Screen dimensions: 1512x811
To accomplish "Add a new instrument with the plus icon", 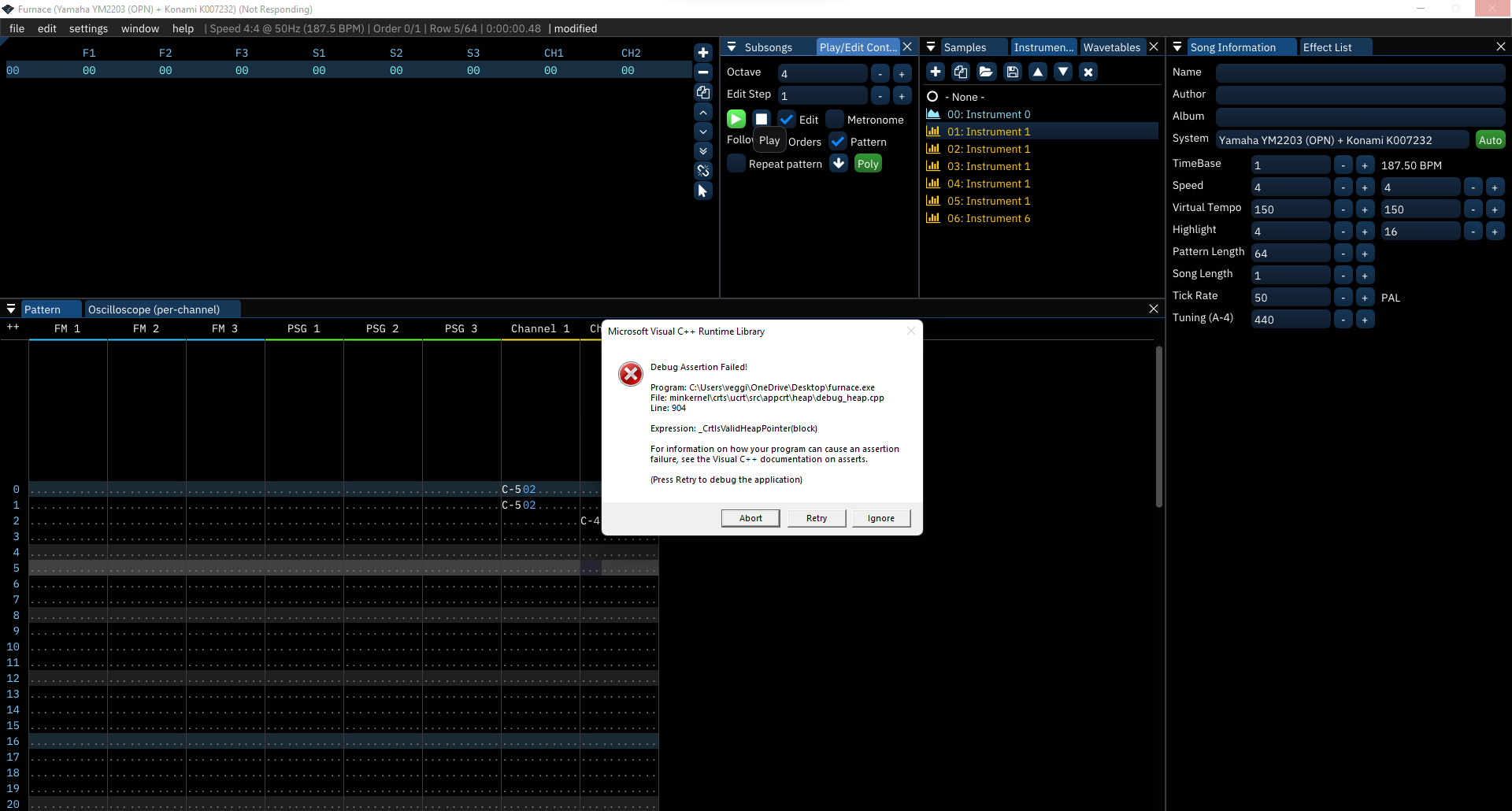I will 935,72.
